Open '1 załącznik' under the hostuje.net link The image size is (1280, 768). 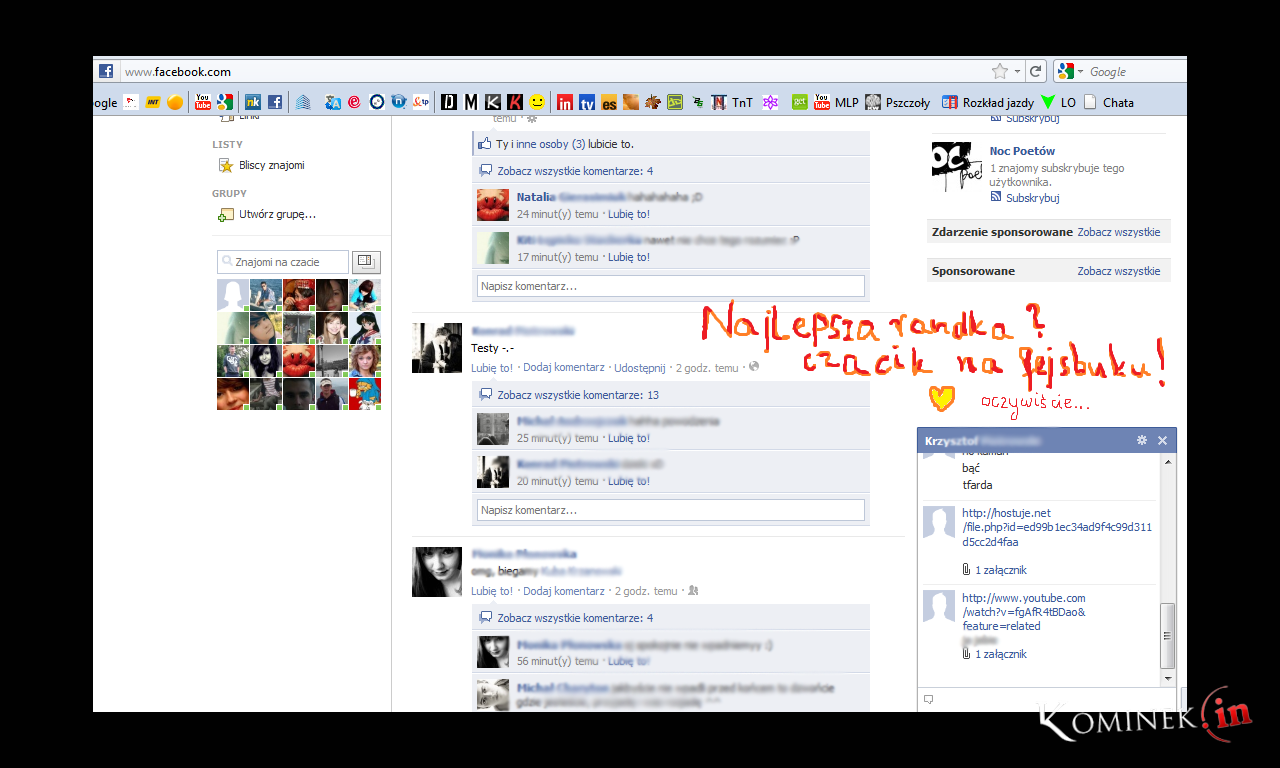[1001, 570]
